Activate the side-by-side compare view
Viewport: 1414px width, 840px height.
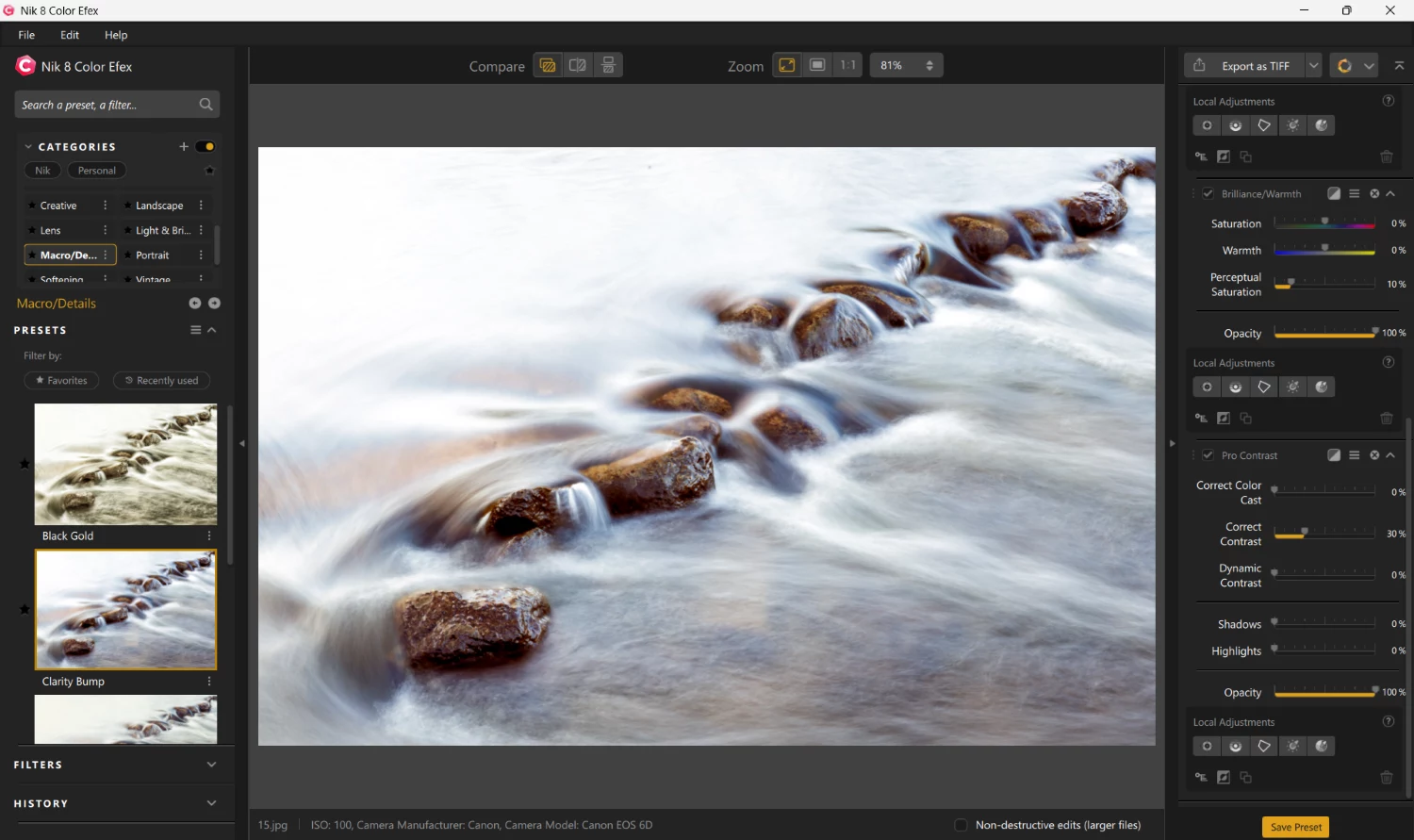coord(577,64)
